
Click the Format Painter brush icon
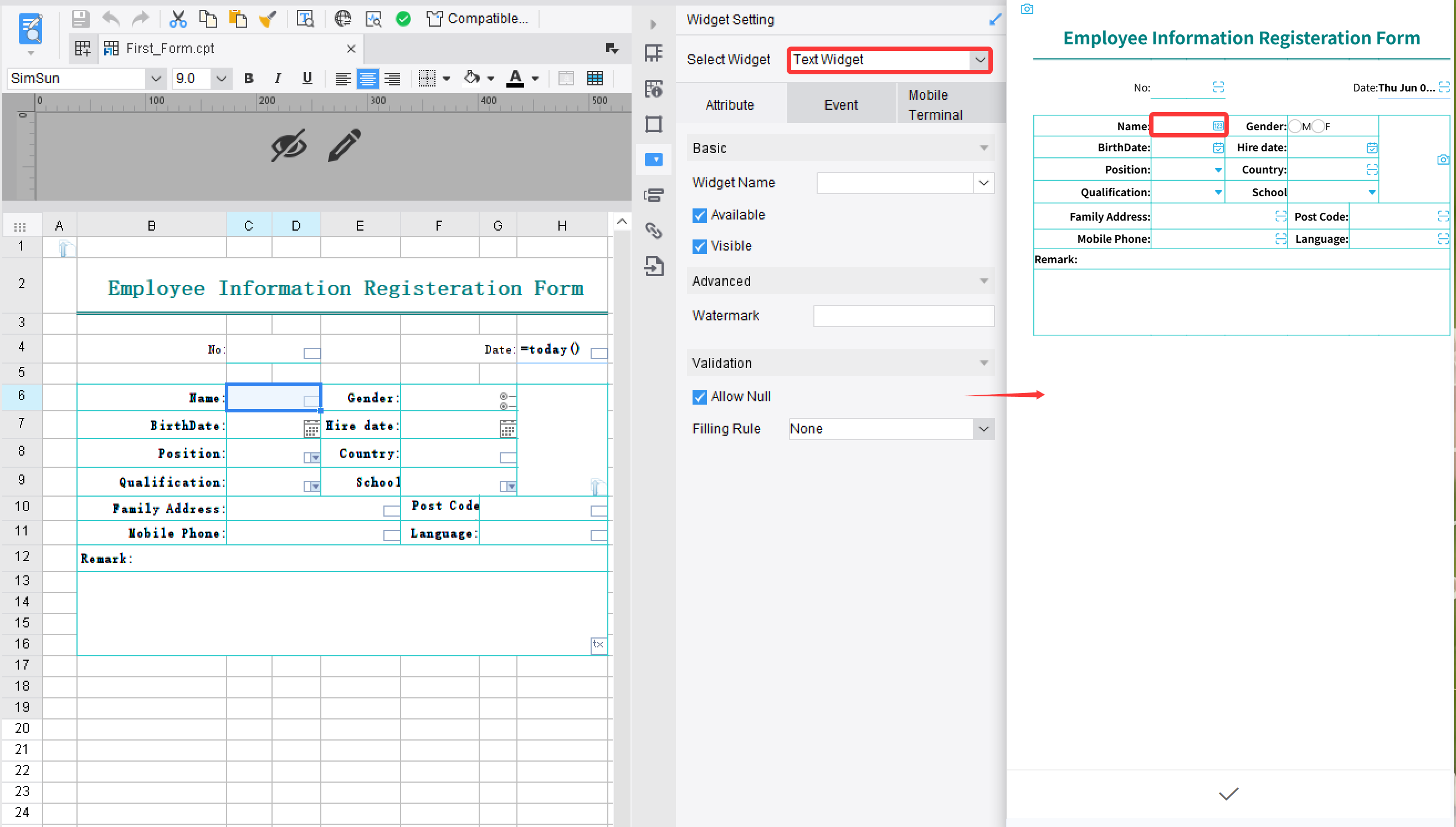point(268,19)
